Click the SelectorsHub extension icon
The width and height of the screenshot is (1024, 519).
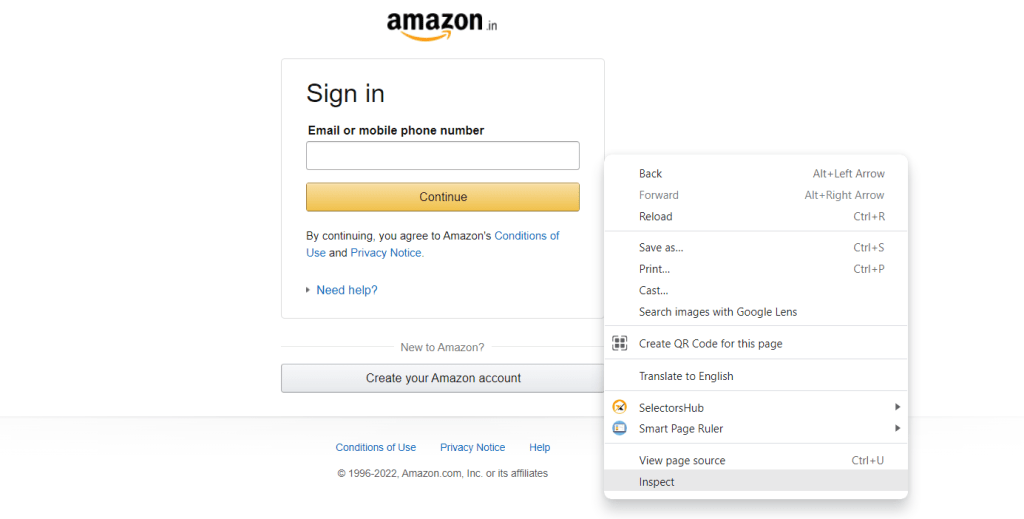tap(620, 407)
